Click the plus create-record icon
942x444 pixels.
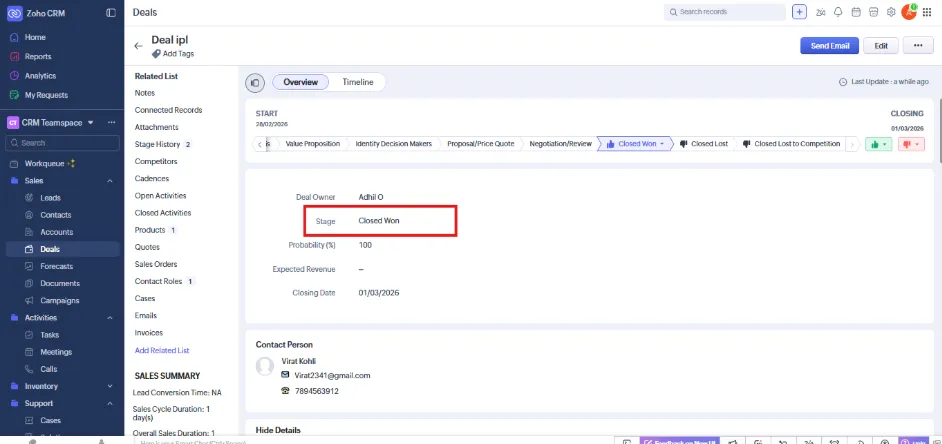point(799,12)
